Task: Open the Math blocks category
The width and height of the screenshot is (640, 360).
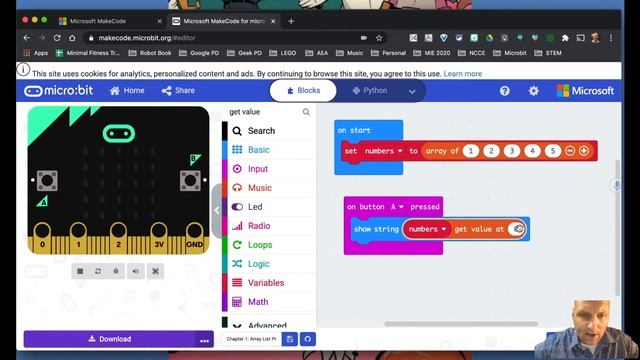Action: click(x=268, y=302)
